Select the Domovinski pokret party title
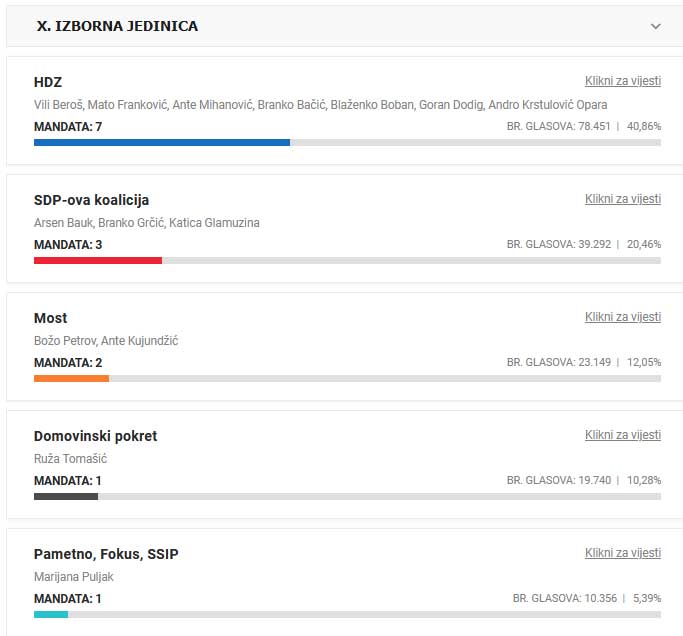683x636 pixels. [x=95, y=436]
